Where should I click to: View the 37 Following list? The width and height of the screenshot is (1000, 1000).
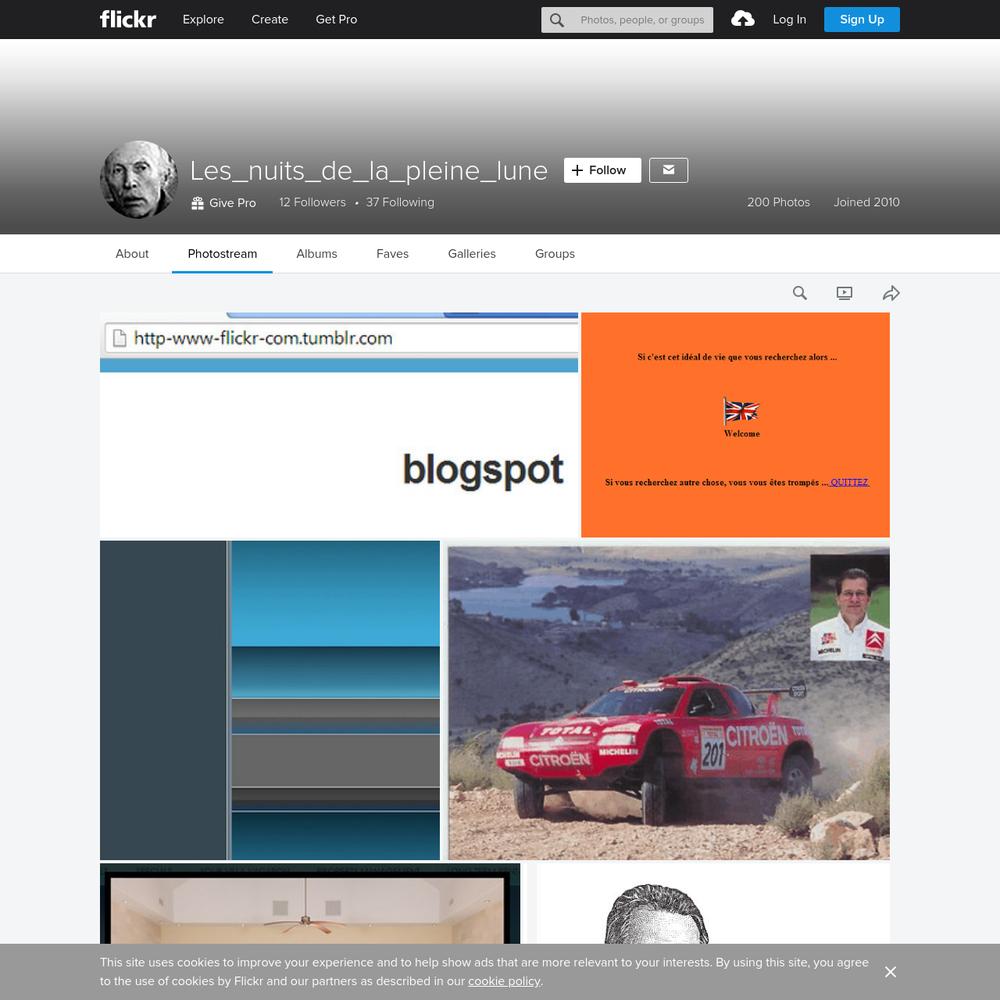click(x=400, y=202)
